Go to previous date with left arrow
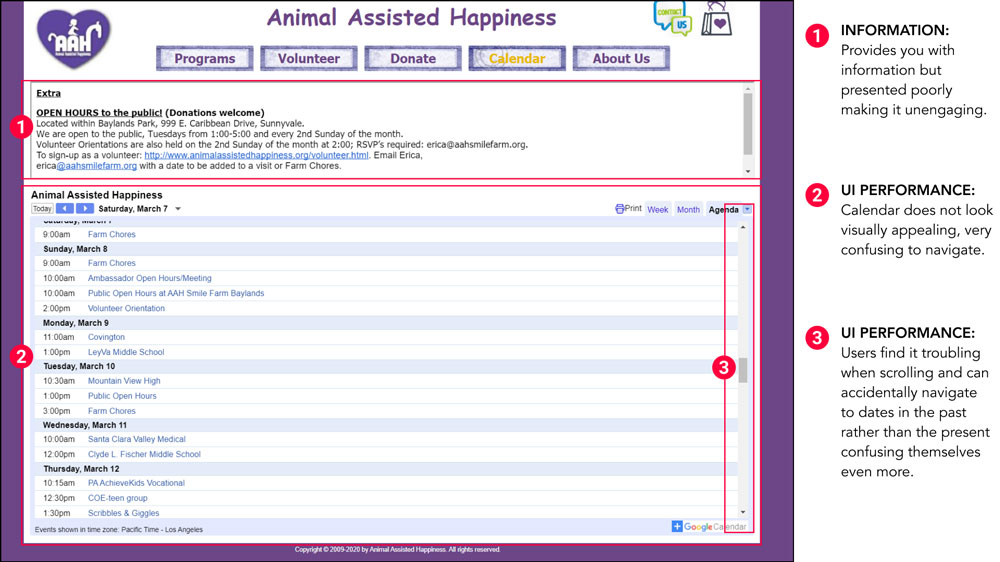Image resolution: width=1000 pixels, height=562 pixels. pyautogui.click(x=64, y=209)
